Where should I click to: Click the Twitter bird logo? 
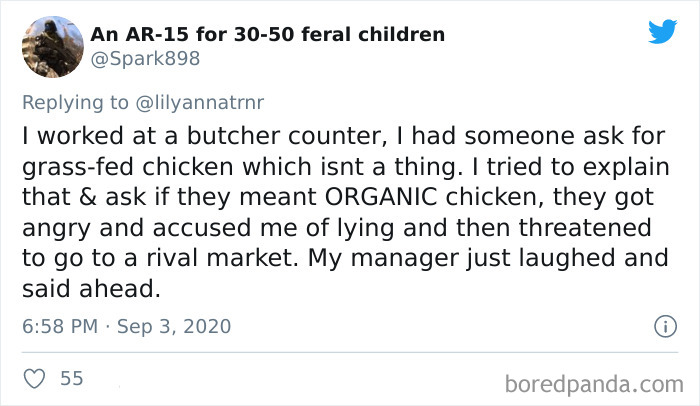tap(662, 31)
